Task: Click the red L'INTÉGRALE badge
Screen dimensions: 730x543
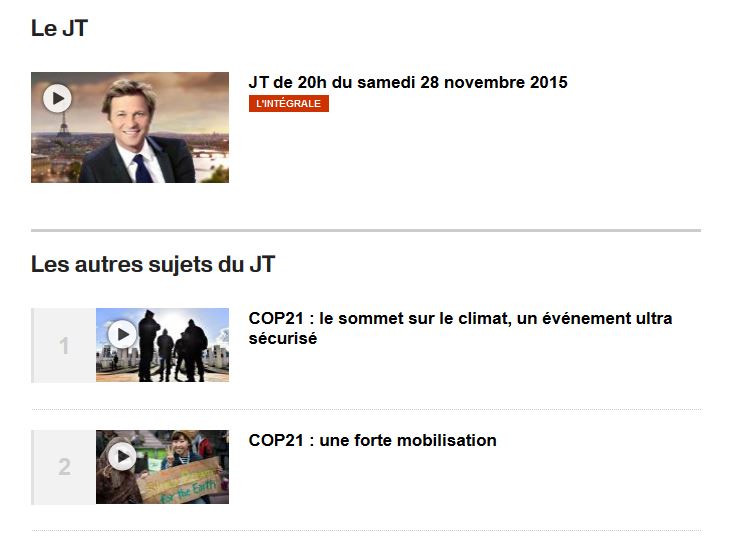Action: pyautogui.click(x=289, y=103)
